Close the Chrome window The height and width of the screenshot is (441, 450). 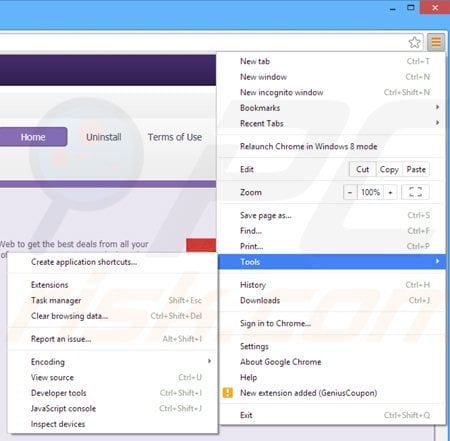(435, 7)
